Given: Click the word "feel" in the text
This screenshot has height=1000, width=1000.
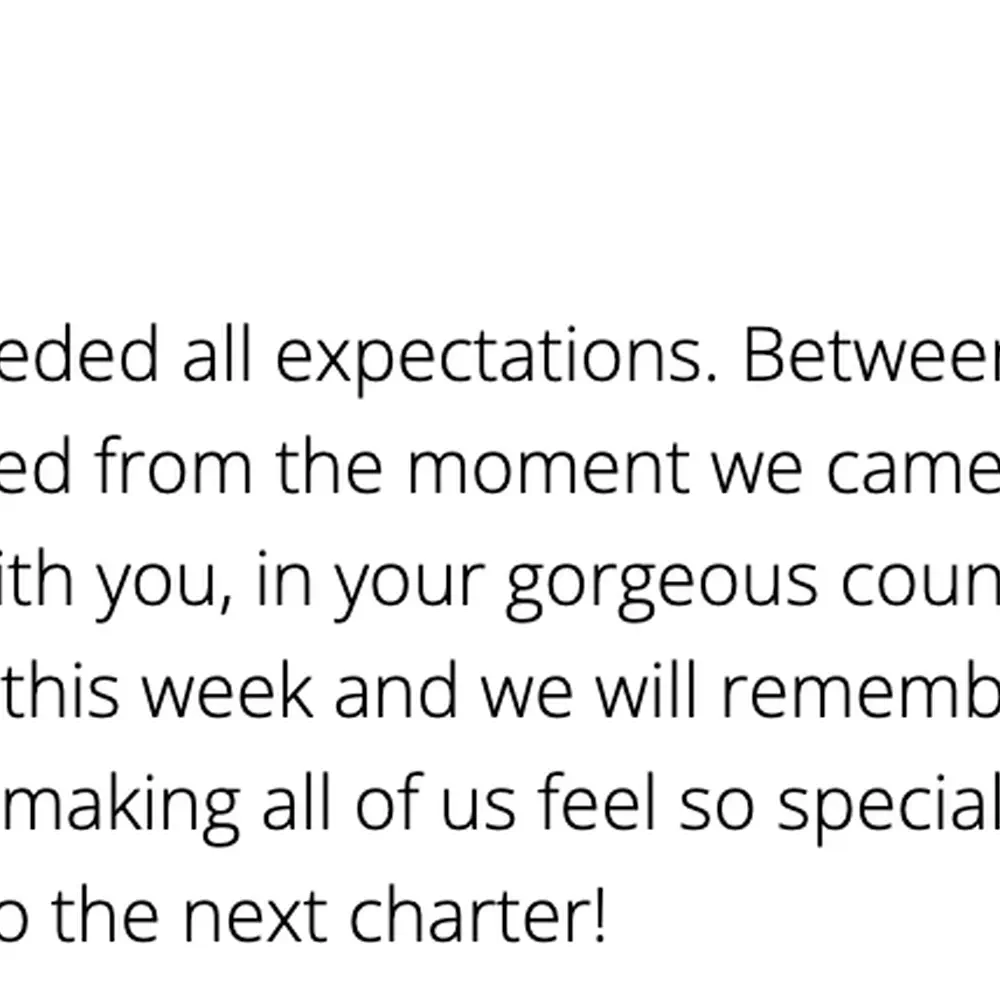Looking at the screenshot, I should coord(597,802).
